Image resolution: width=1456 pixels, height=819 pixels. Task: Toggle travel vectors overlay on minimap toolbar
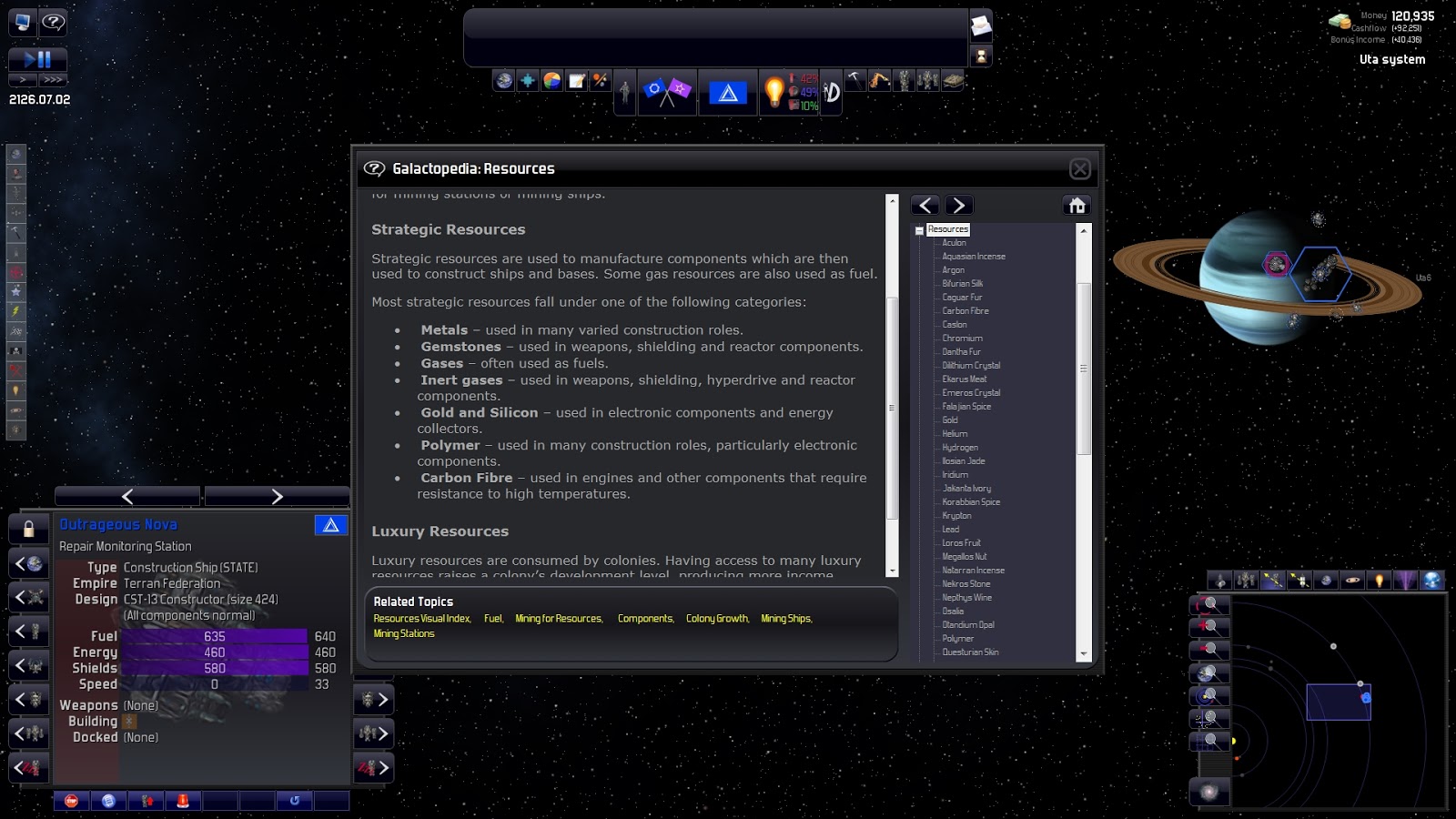1273,580
